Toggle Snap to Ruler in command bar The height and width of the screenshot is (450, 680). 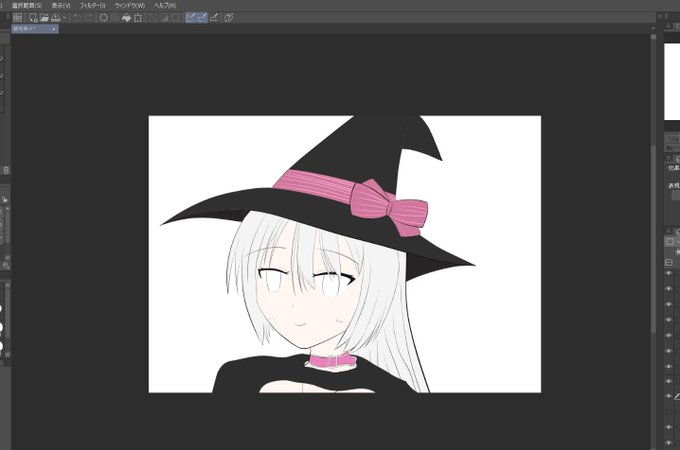pyautogui.click(x=190, y=17)
